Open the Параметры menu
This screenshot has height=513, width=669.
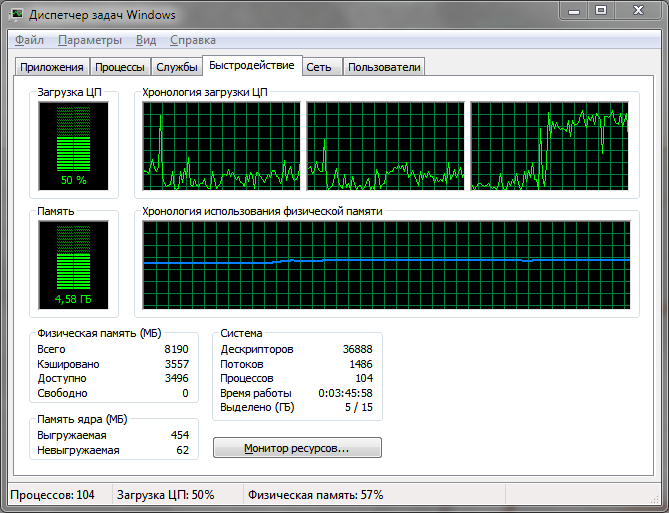90,41
